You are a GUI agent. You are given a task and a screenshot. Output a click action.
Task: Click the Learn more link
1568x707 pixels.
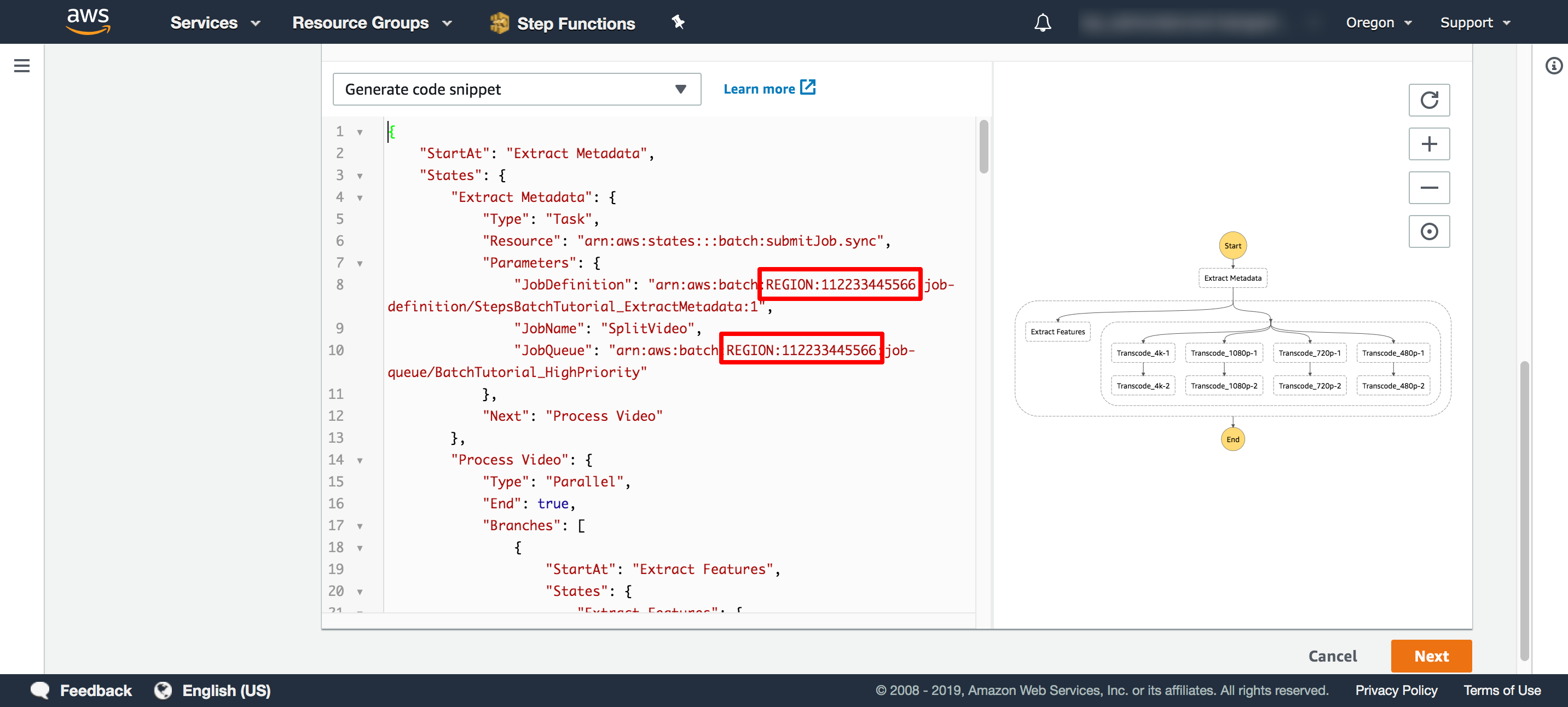770,89
